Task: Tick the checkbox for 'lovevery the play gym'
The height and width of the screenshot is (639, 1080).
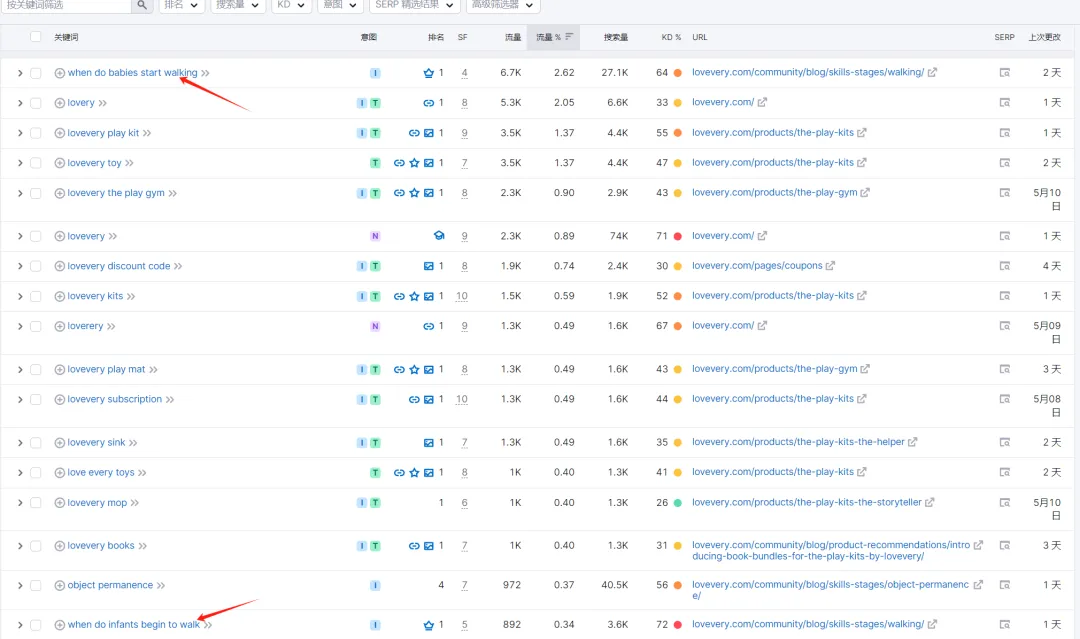Action: tap(35, 193)
